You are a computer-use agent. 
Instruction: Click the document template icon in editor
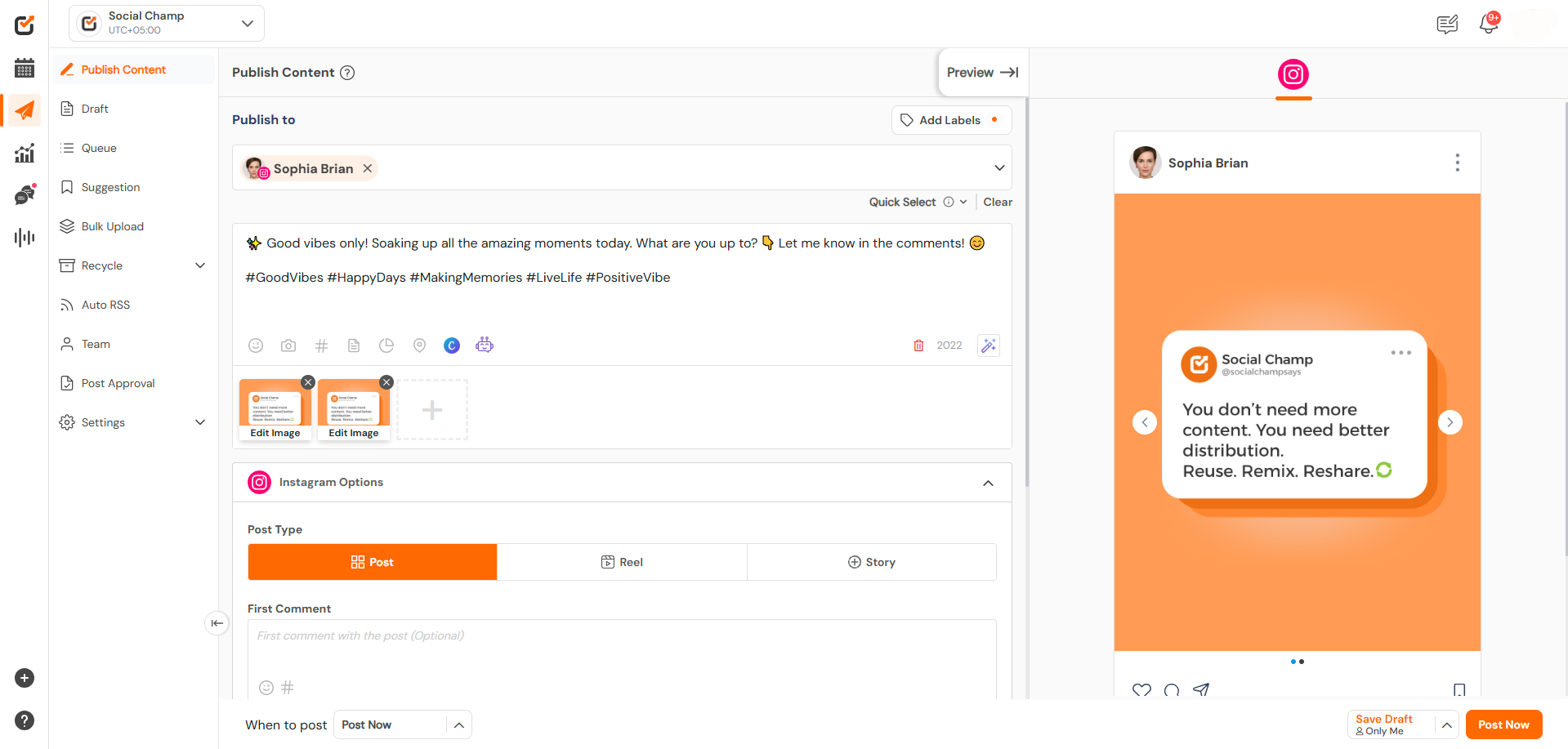[354, 346]
